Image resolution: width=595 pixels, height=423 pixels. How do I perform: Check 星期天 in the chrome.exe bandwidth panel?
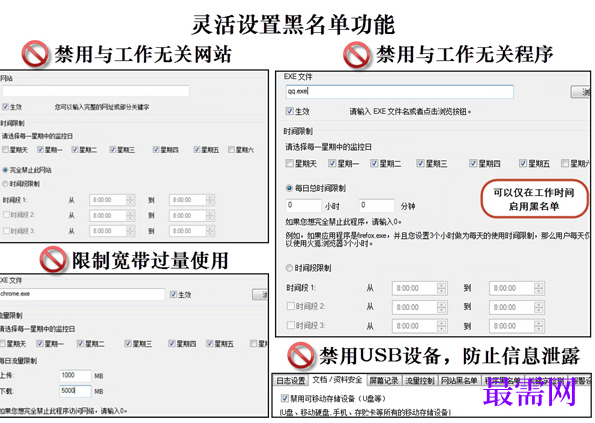3,344
